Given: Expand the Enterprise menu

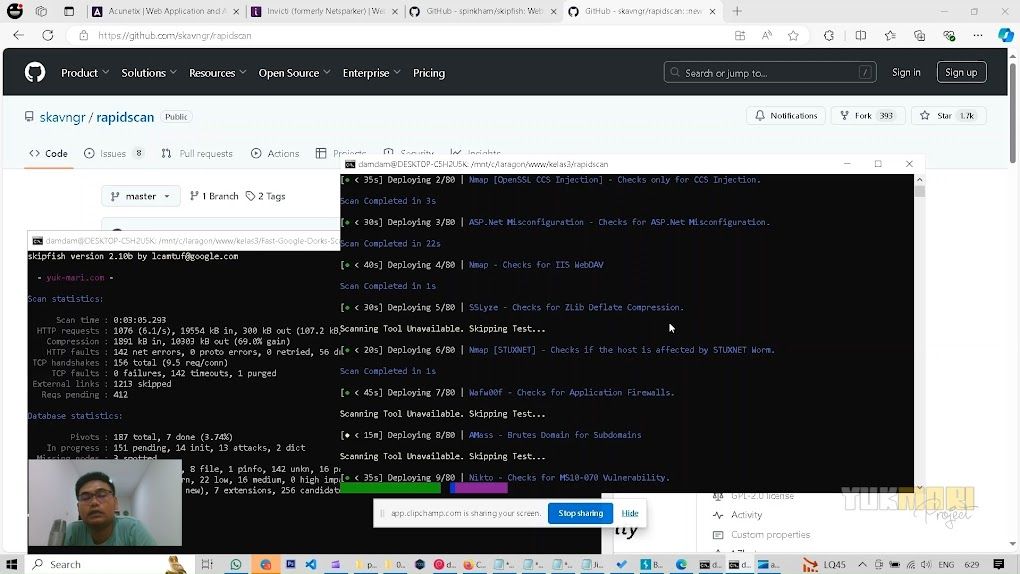Looking at the screenshot, I should pos(371,73).
